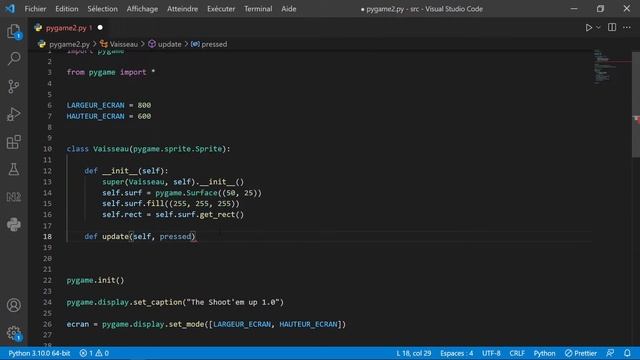Open the Atteindre menu
This screenshot has height=360, width=640.
(182, 9)
